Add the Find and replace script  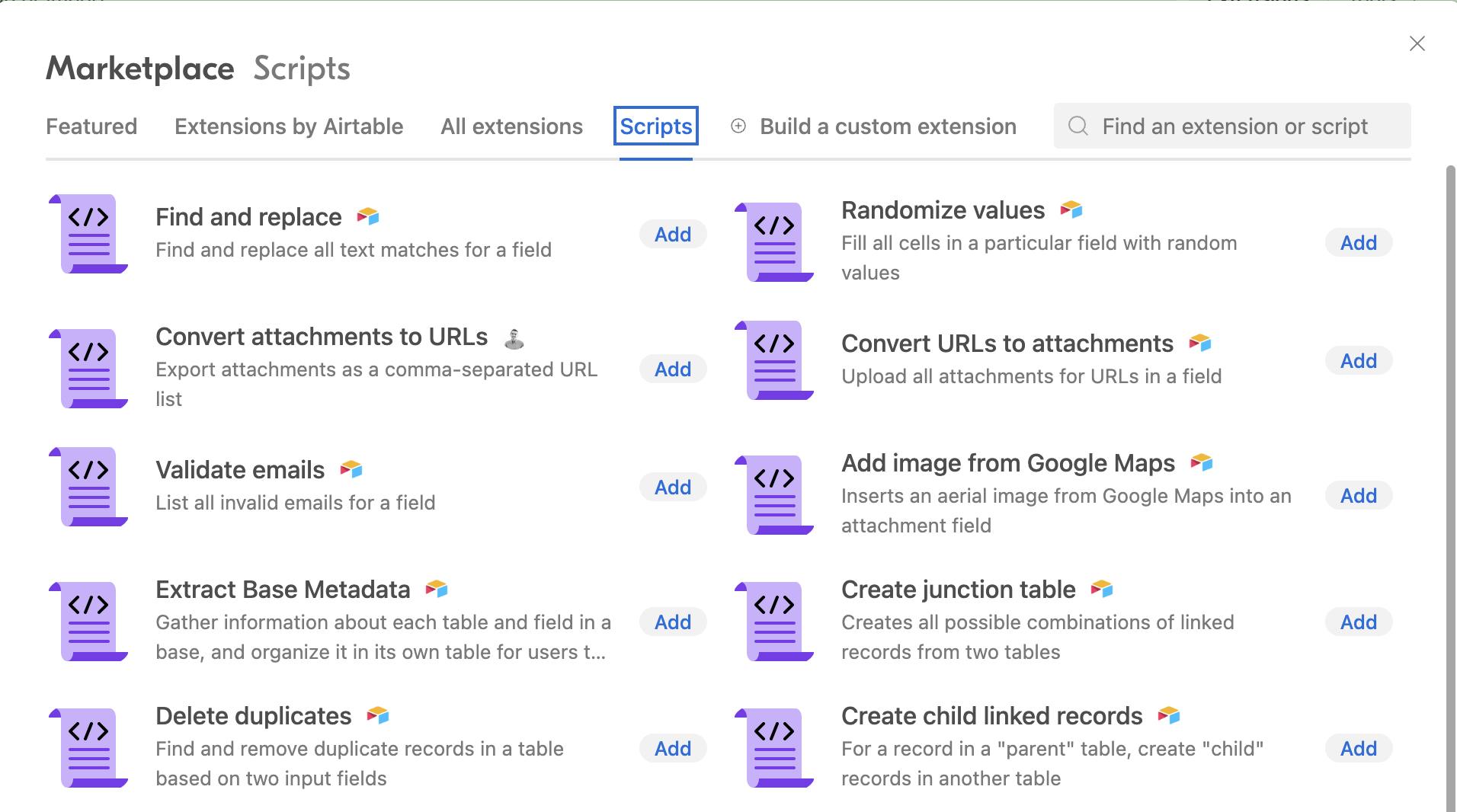click(x=673, y=235)
